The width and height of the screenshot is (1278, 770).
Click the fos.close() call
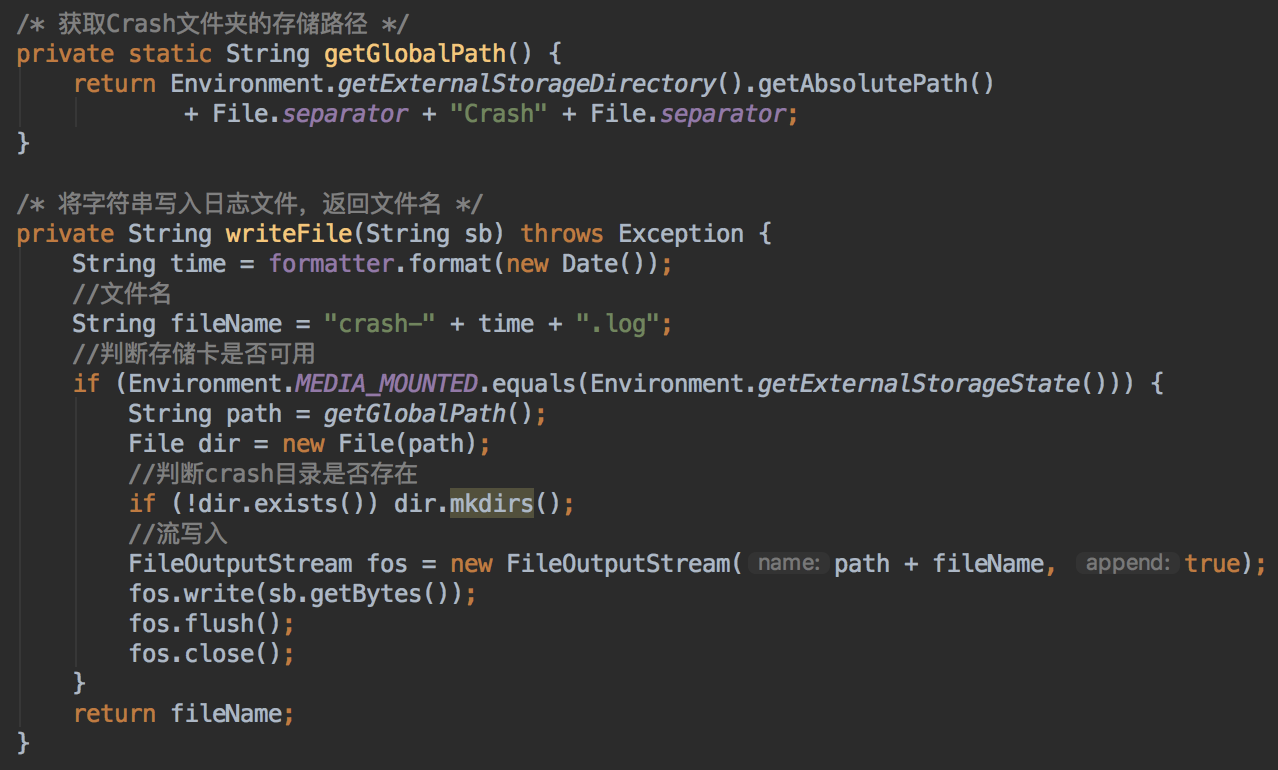213,653
